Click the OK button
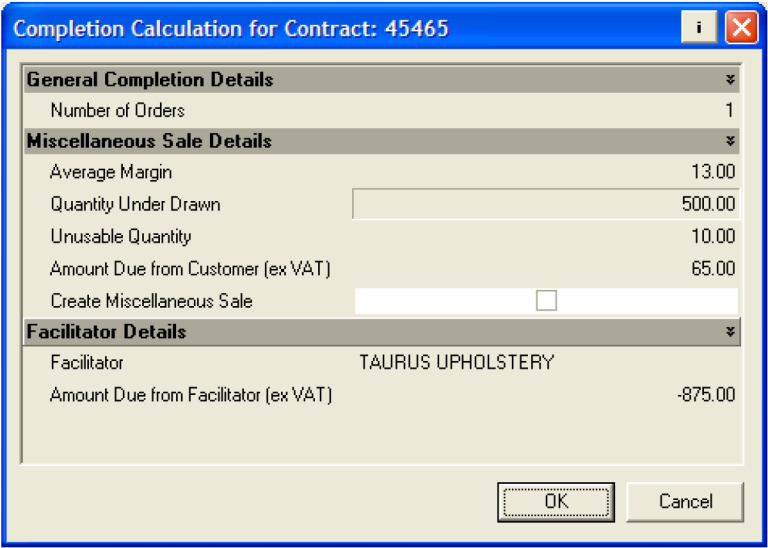Screen dimensions: 768x548 click(557, 501)
